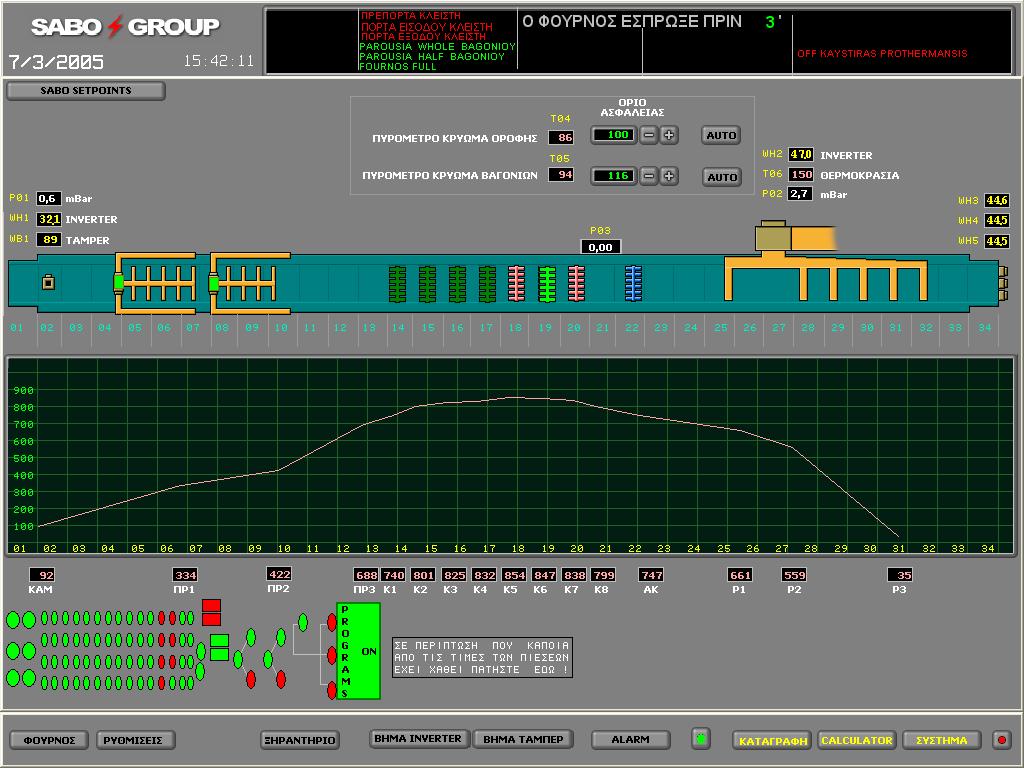The height and width of the screenshot is (768, 1024).
Task: Toggle AUTO for ΠΥΡΟΜΕΤΡΟ ΚΡΥΩΜΑ ΒΑΓΟΝΙΩΝ
Action: pyautogui.click(x=722, y=177)
